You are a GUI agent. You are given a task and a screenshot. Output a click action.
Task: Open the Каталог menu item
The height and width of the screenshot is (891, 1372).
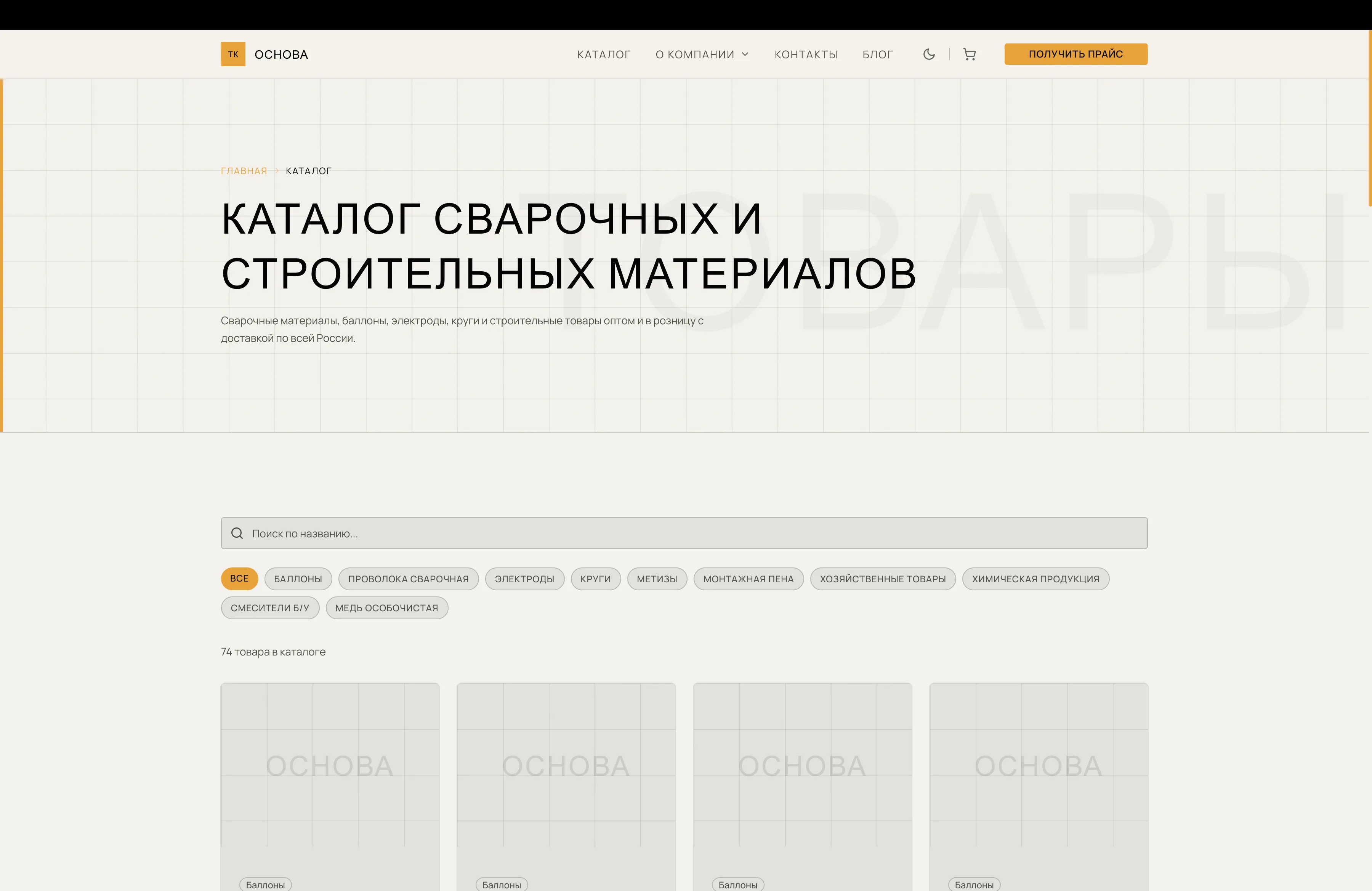click(604, 54)
